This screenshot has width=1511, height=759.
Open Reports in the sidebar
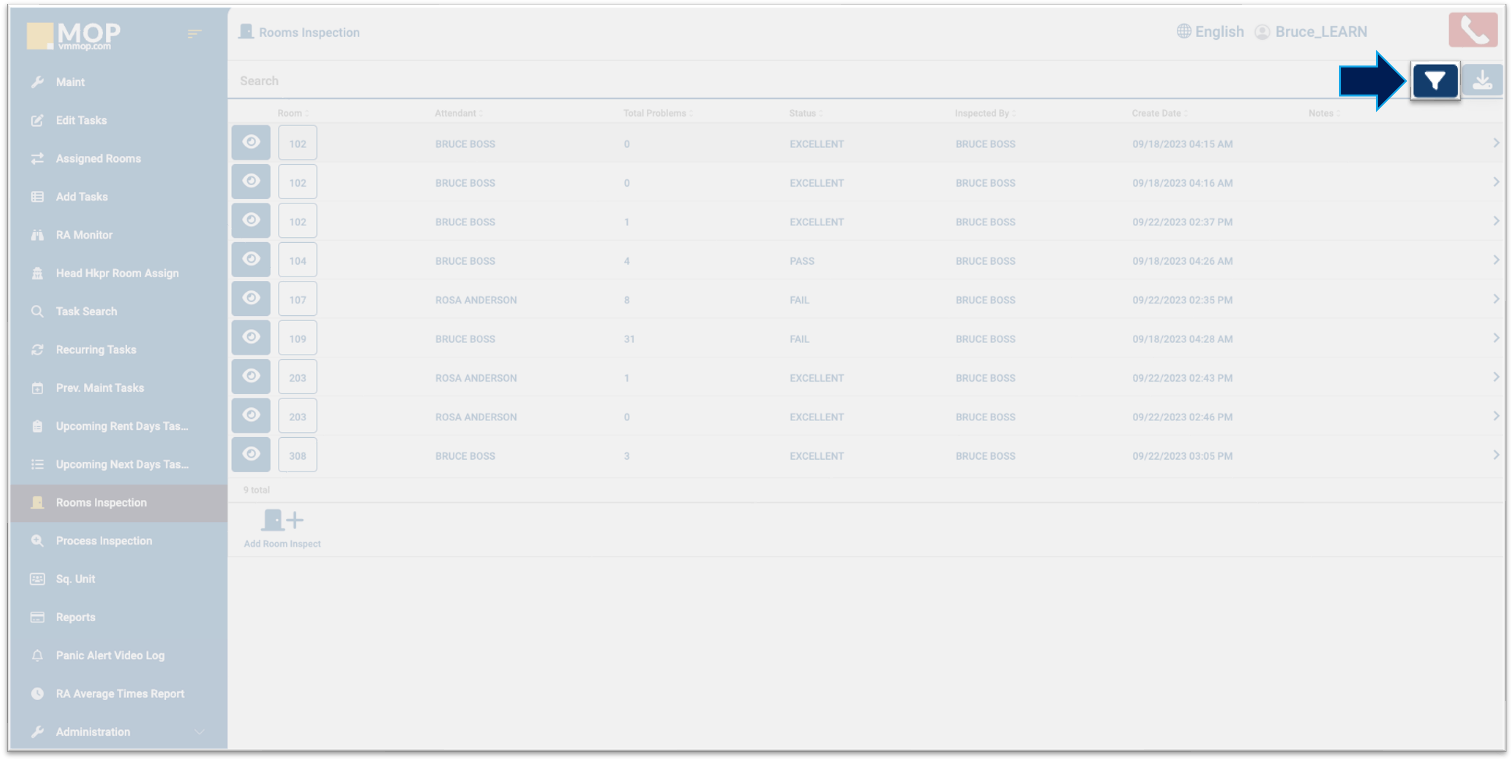click(x=76, y=617)
